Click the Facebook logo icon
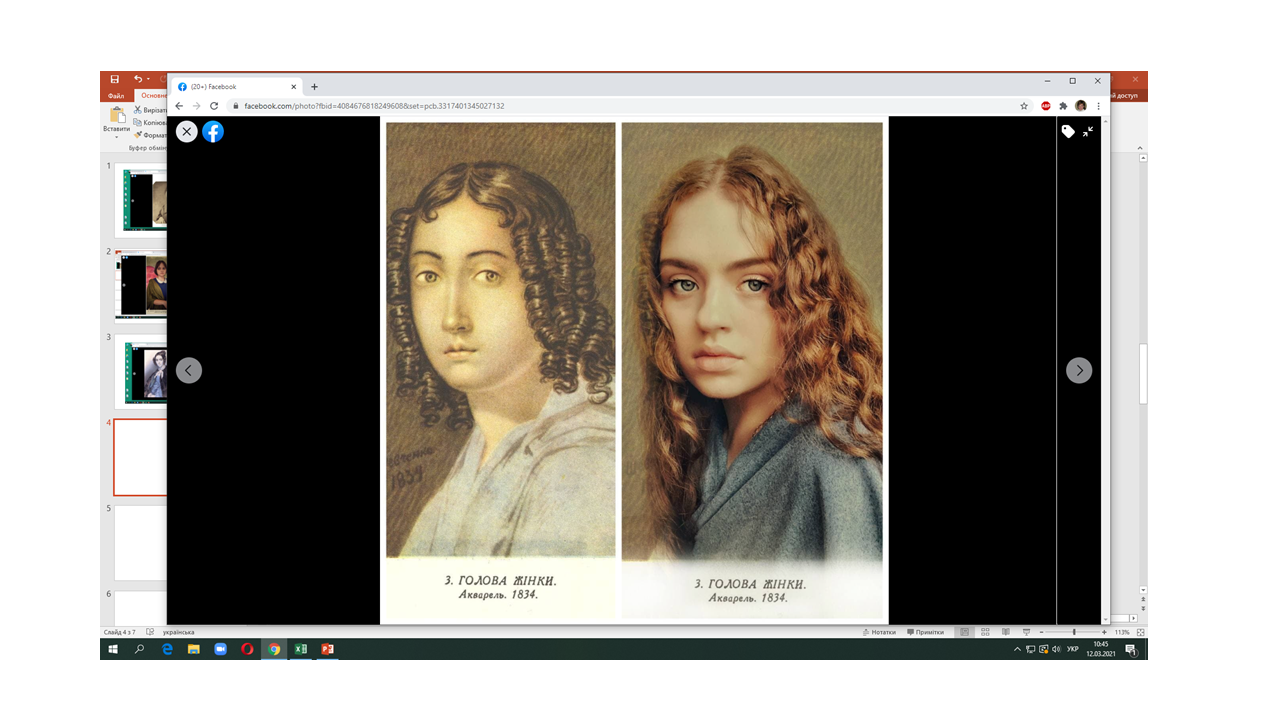This screenshot has width=1280, height=720. click(x=213, y=131)
